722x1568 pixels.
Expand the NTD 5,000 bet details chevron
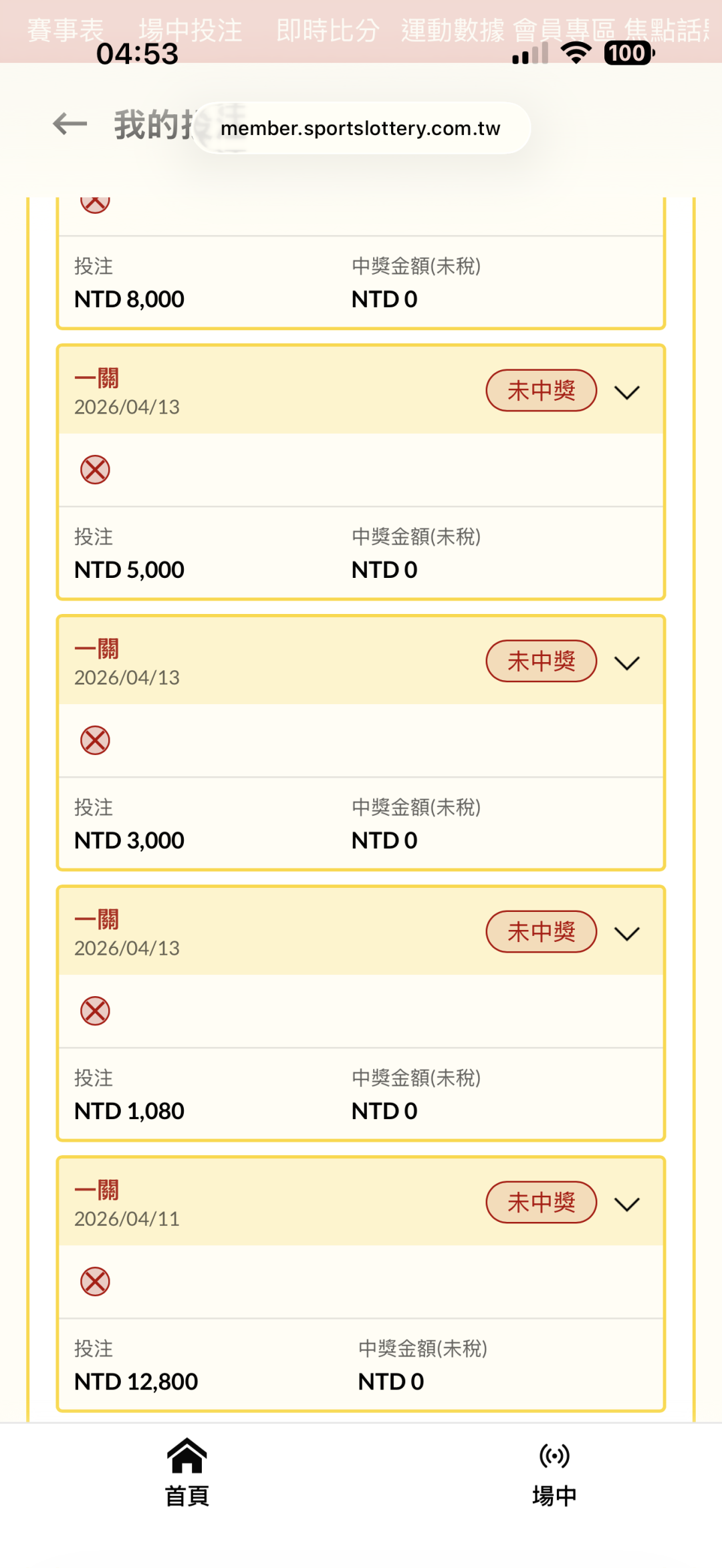point(627,392)
